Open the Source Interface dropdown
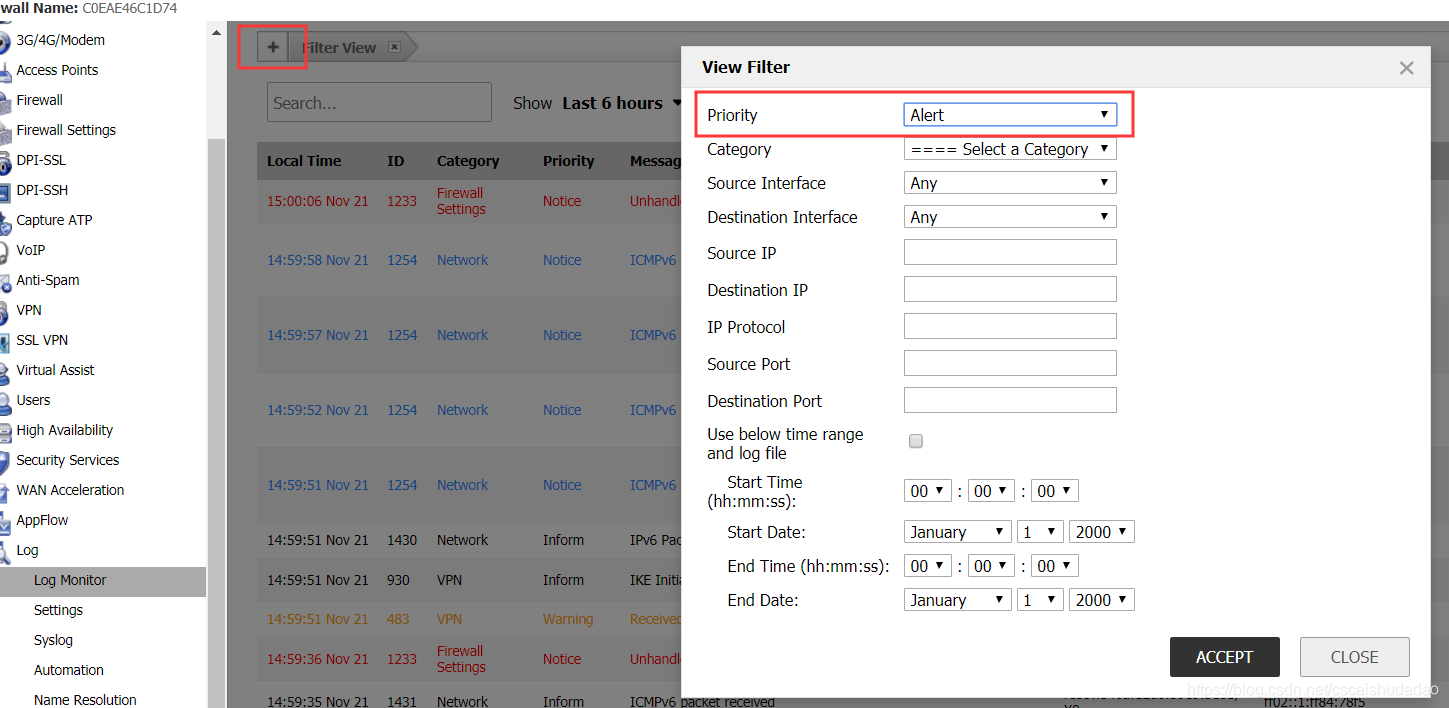Viewport: 1449px width, 708px height. pos(1010,183)
